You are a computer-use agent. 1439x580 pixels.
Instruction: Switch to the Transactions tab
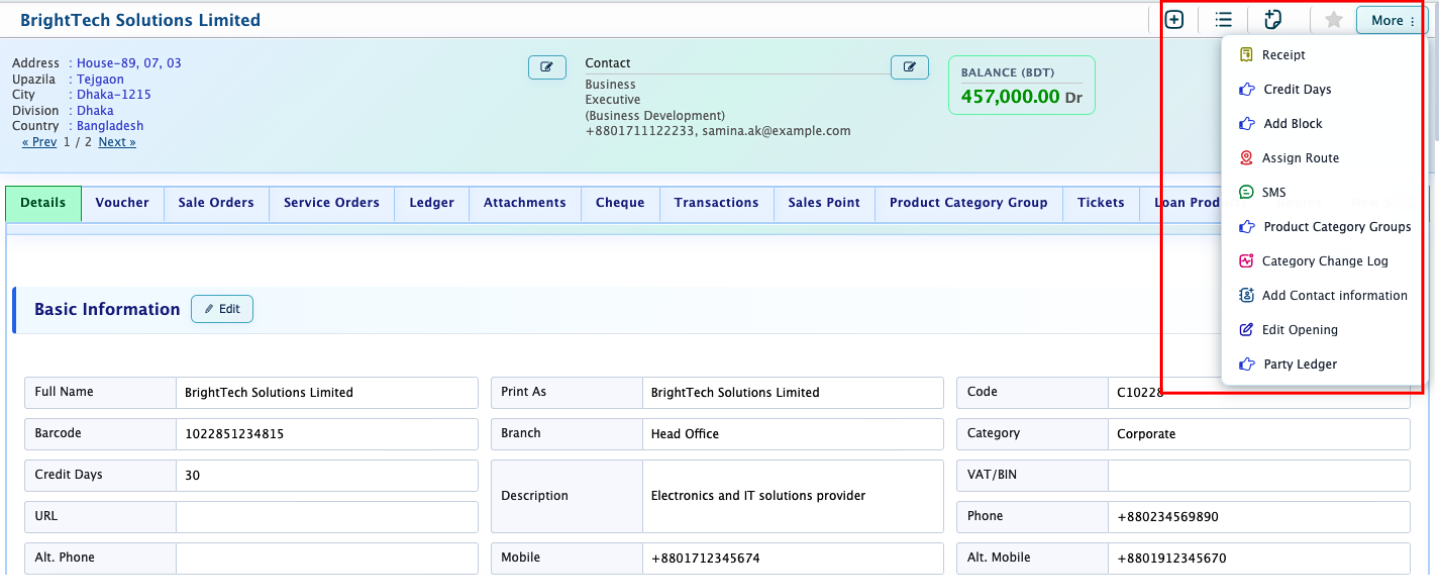pos(716,203)
